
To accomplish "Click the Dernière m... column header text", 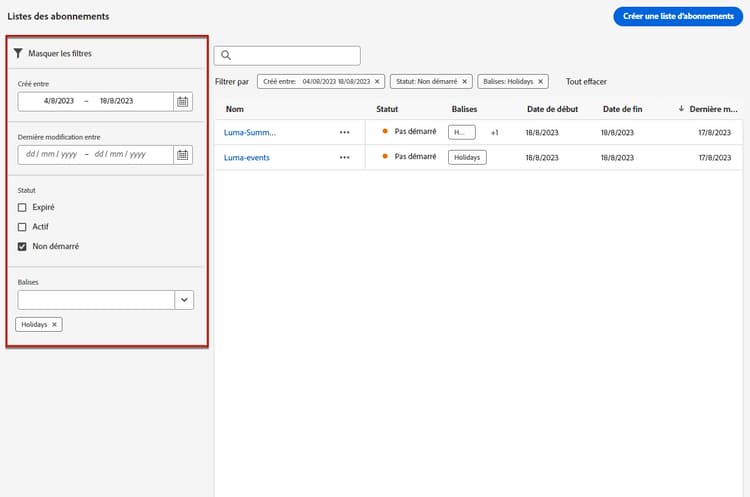I will (x=713, y=109).
